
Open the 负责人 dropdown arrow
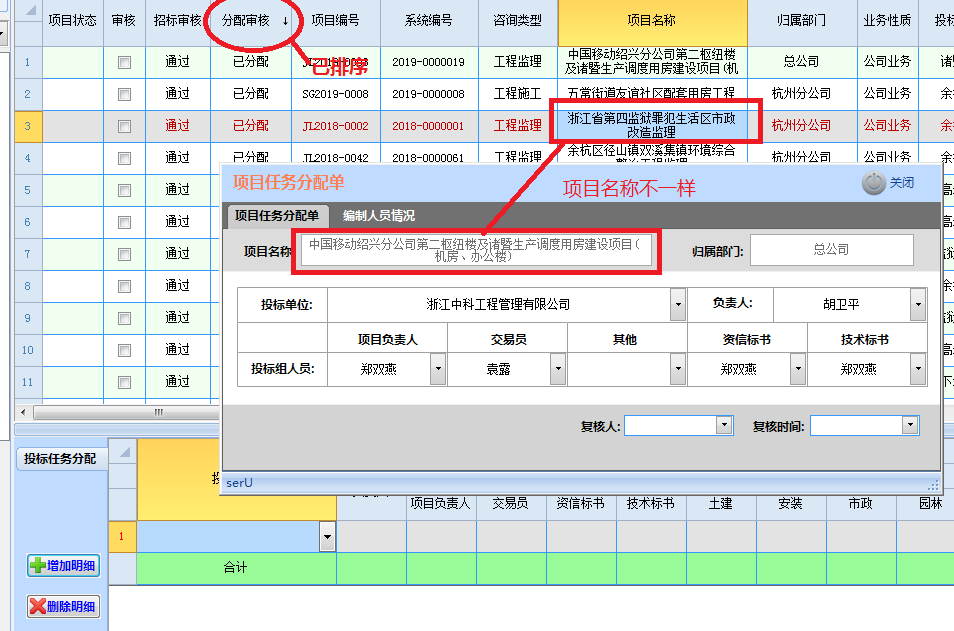[x=918, y=304]
